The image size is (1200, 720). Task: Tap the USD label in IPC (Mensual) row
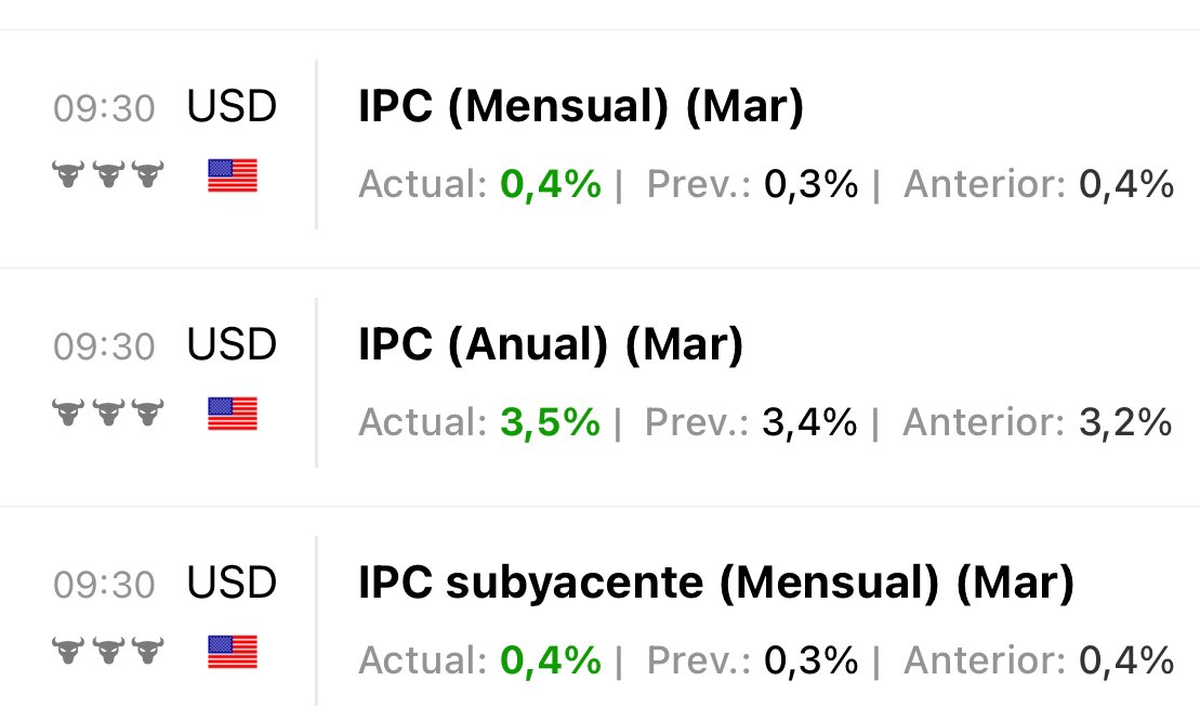click(x=232, y=107)
